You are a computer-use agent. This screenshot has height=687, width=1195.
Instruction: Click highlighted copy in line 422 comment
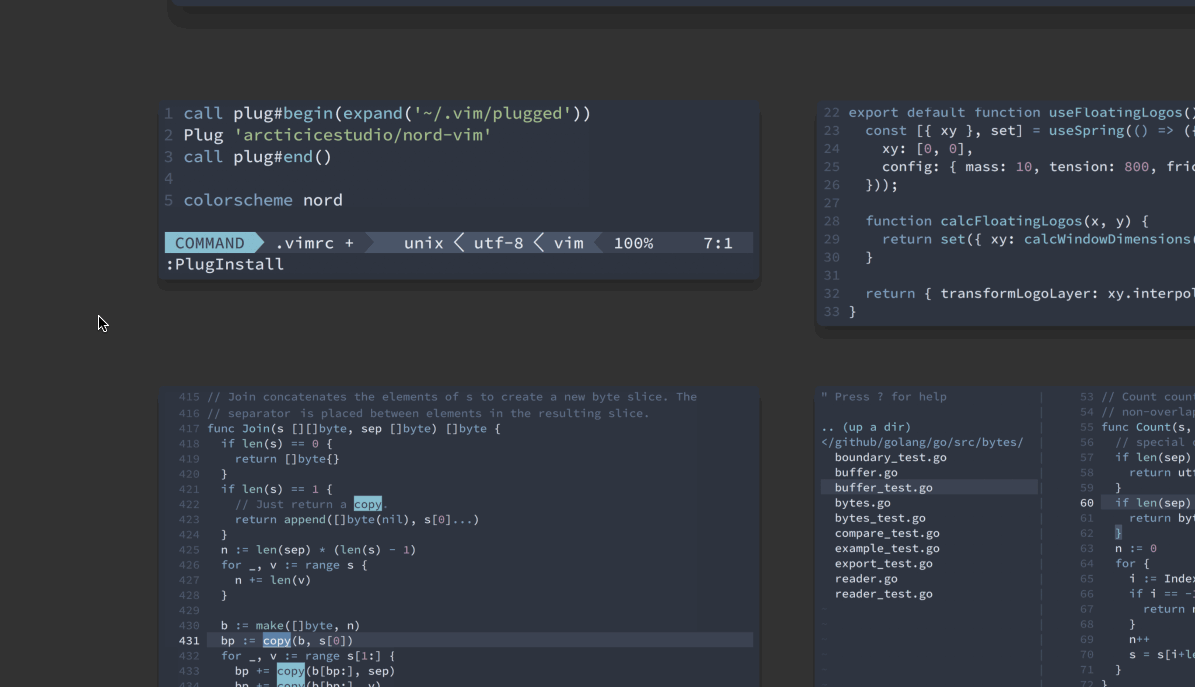(367, 504)
